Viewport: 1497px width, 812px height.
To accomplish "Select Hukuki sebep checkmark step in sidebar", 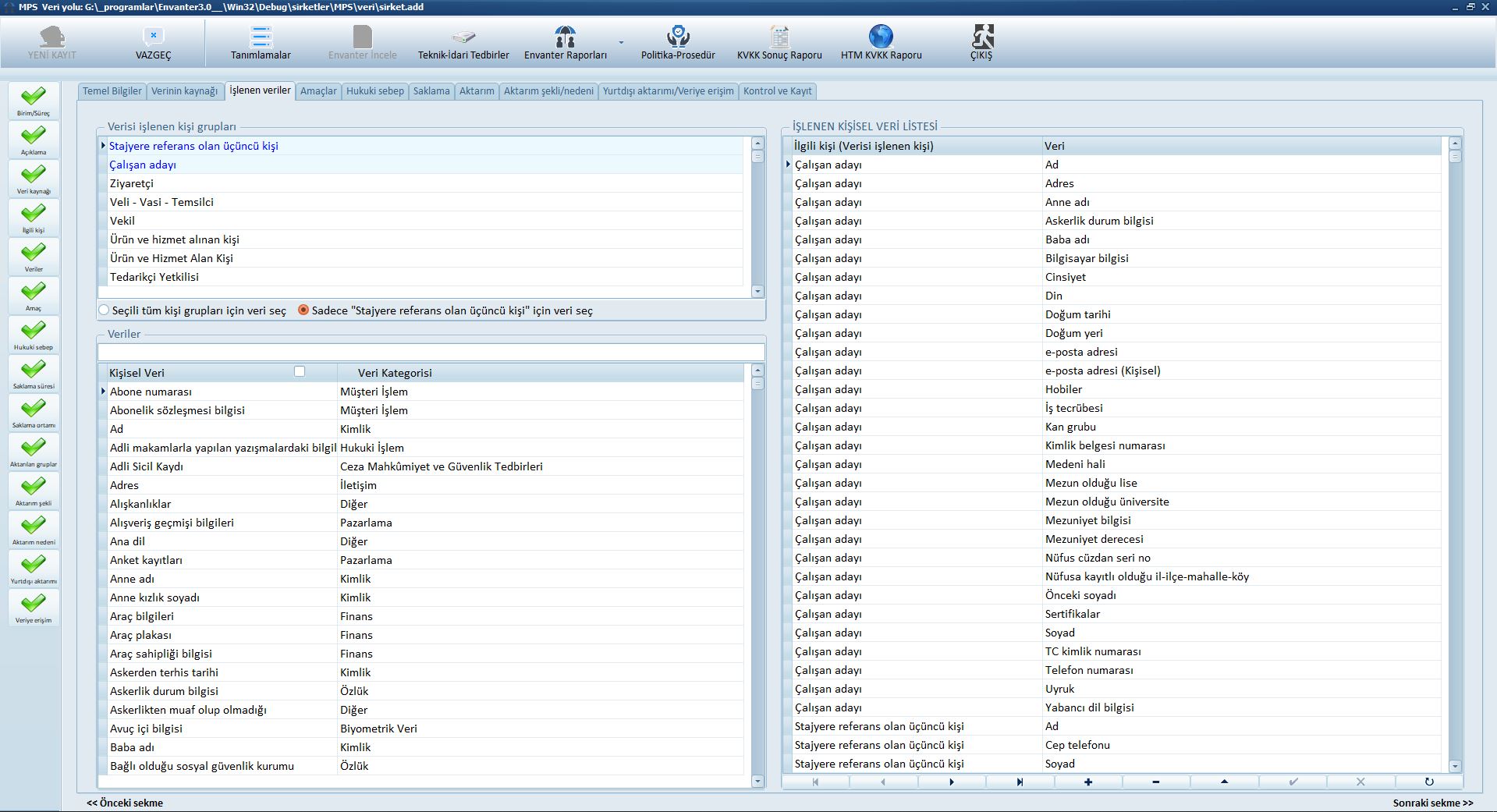I will 34,335.
